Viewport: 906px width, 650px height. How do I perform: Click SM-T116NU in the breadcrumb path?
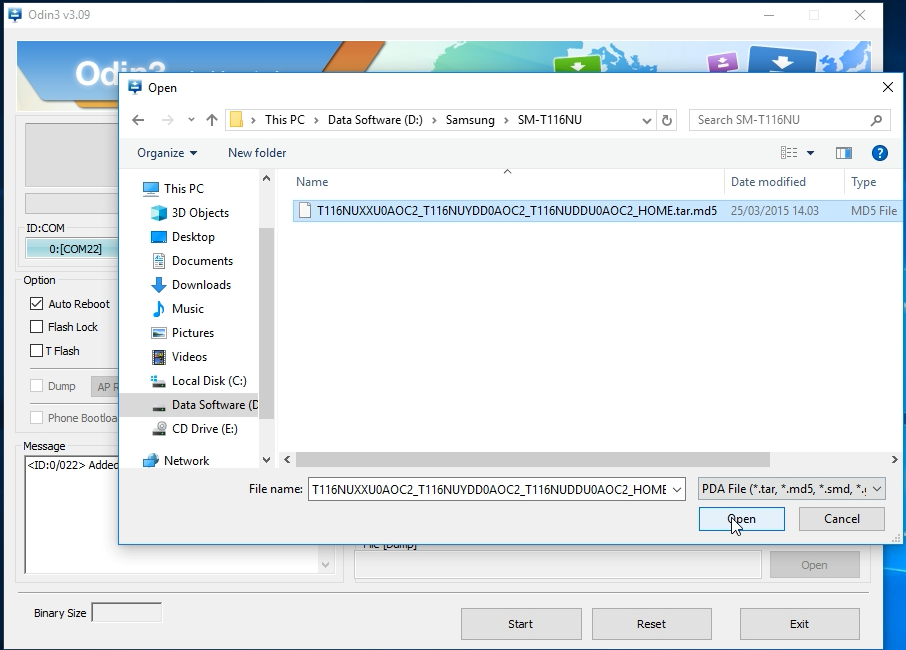[x=549, y=120]
